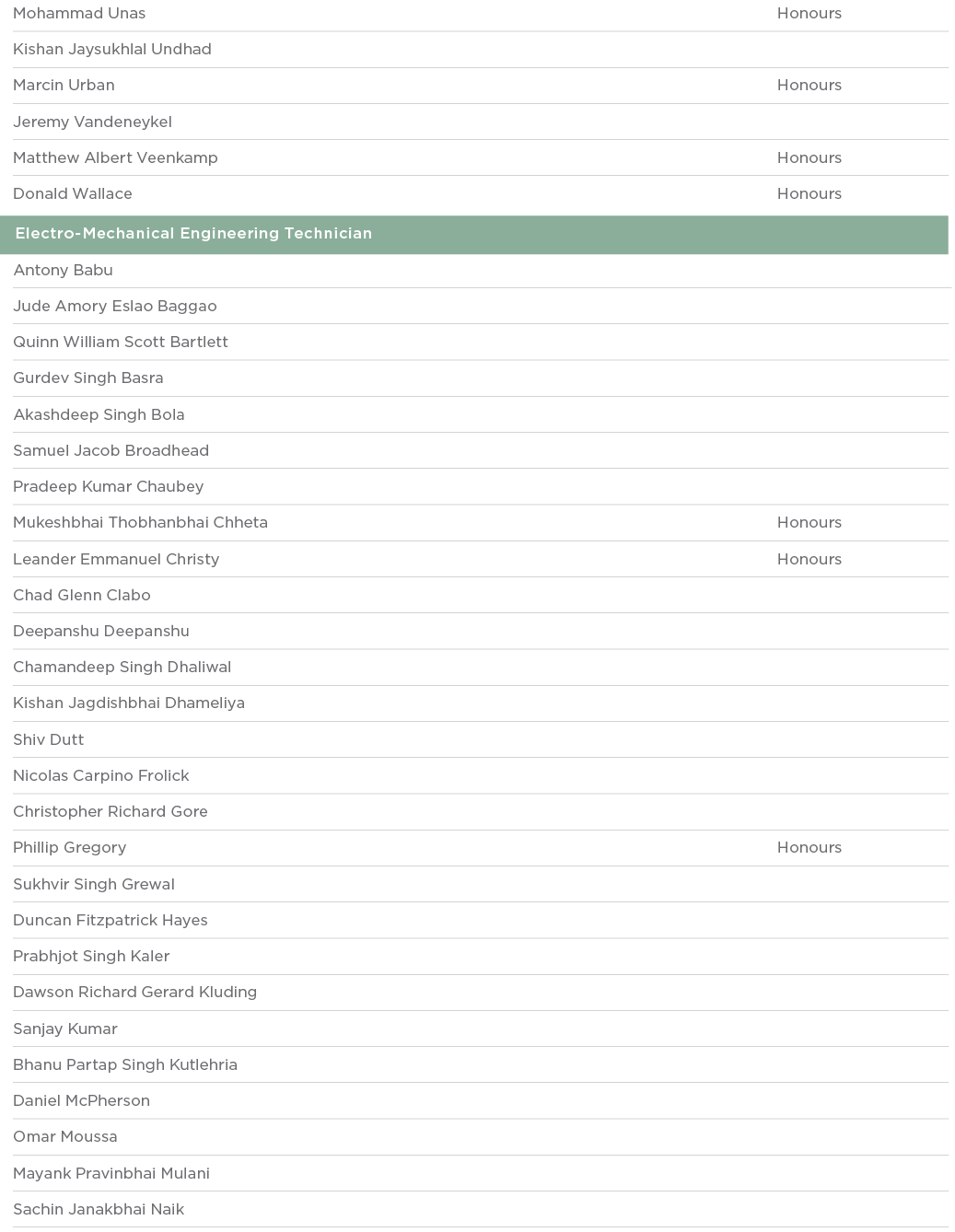Click on the name Omar Moussa
The width and height of the screenshot is (955, 1232).
(x=65, y=1137)
